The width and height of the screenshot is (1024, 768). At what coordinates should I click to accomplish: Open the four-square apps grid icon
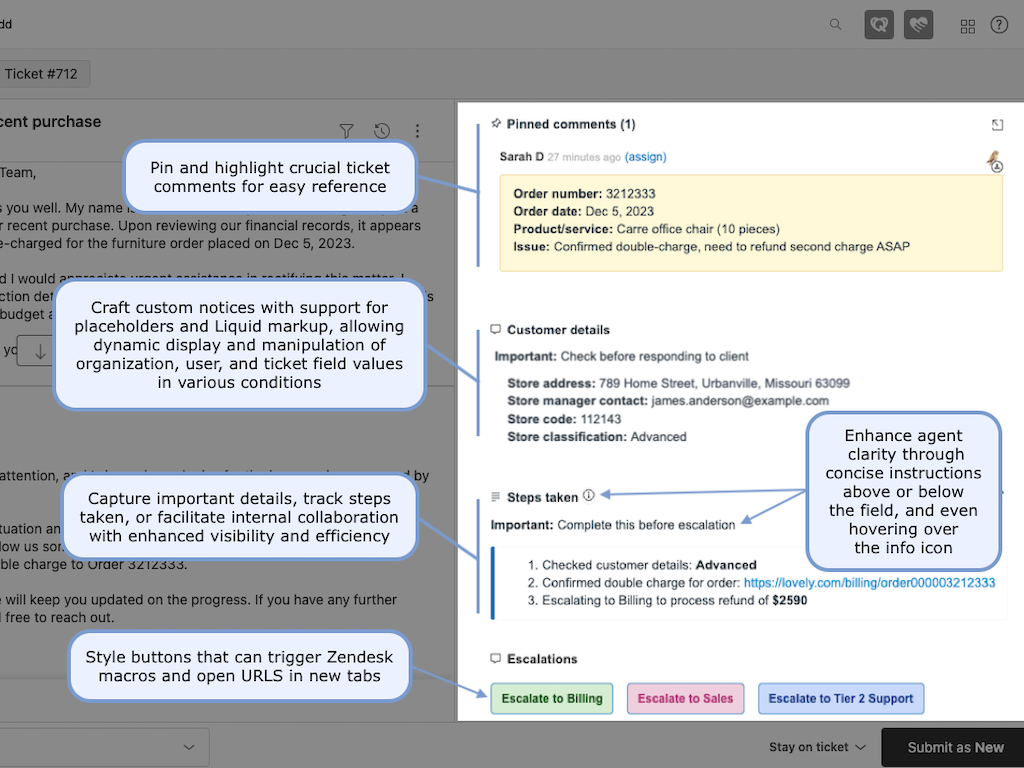(x=967, y=25)
